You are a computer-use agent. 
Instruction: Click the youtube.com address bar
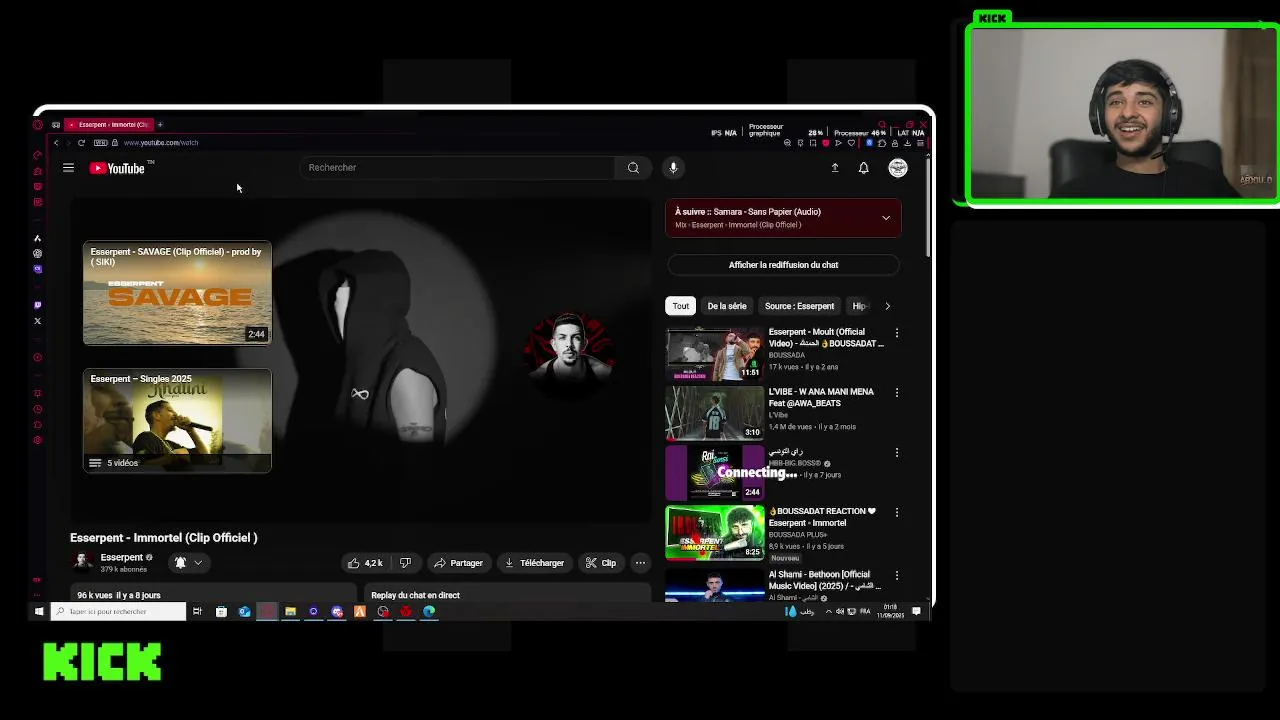click(161, 143)
